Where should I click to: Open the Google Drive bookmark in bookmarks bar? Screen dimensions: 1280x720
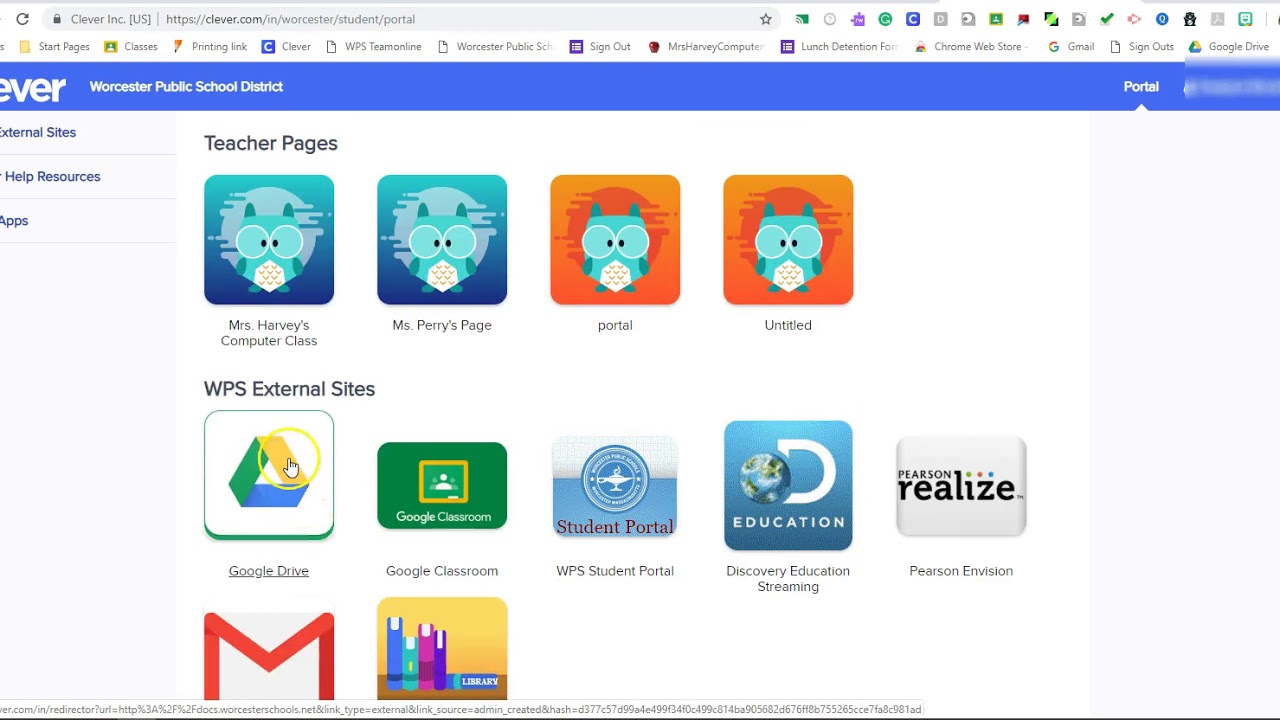[1229, 46]
